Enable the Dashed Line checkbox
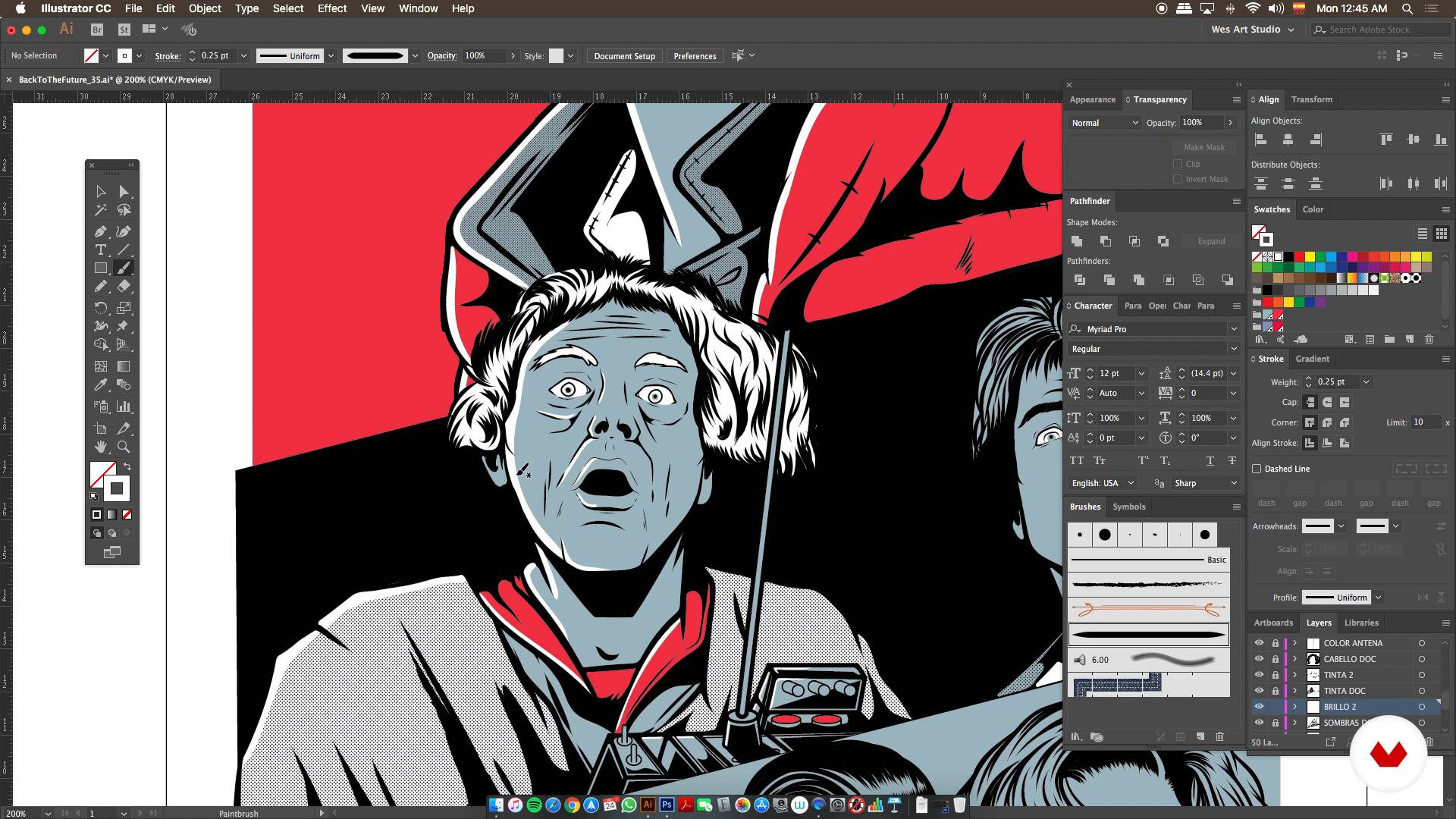This screenshot has width=1456, height=819. [x=1257, y=469]
